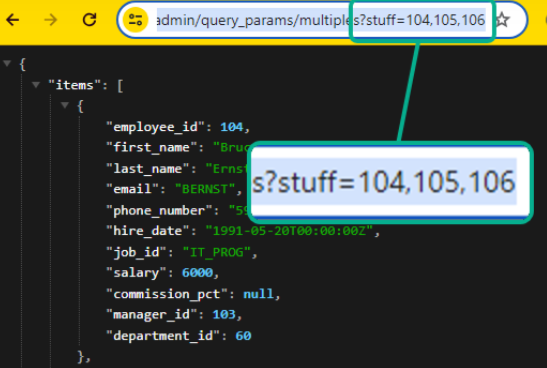Click the "job_id" key
Image resolution: width=547 pixels, height=368 pixels.
tap(136, 252)
